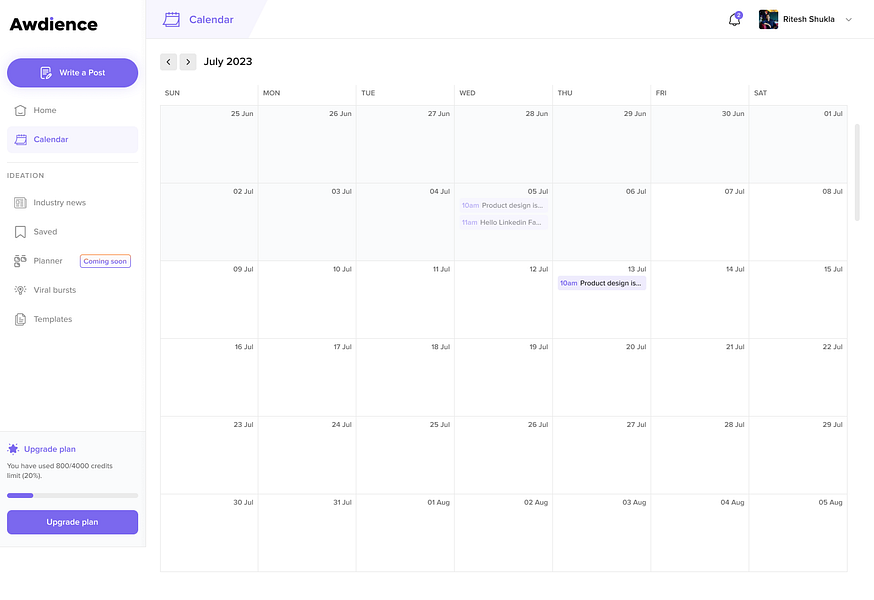Open the Planner menu item
Screen dimensions: 874x600
[x=48, y=261]
